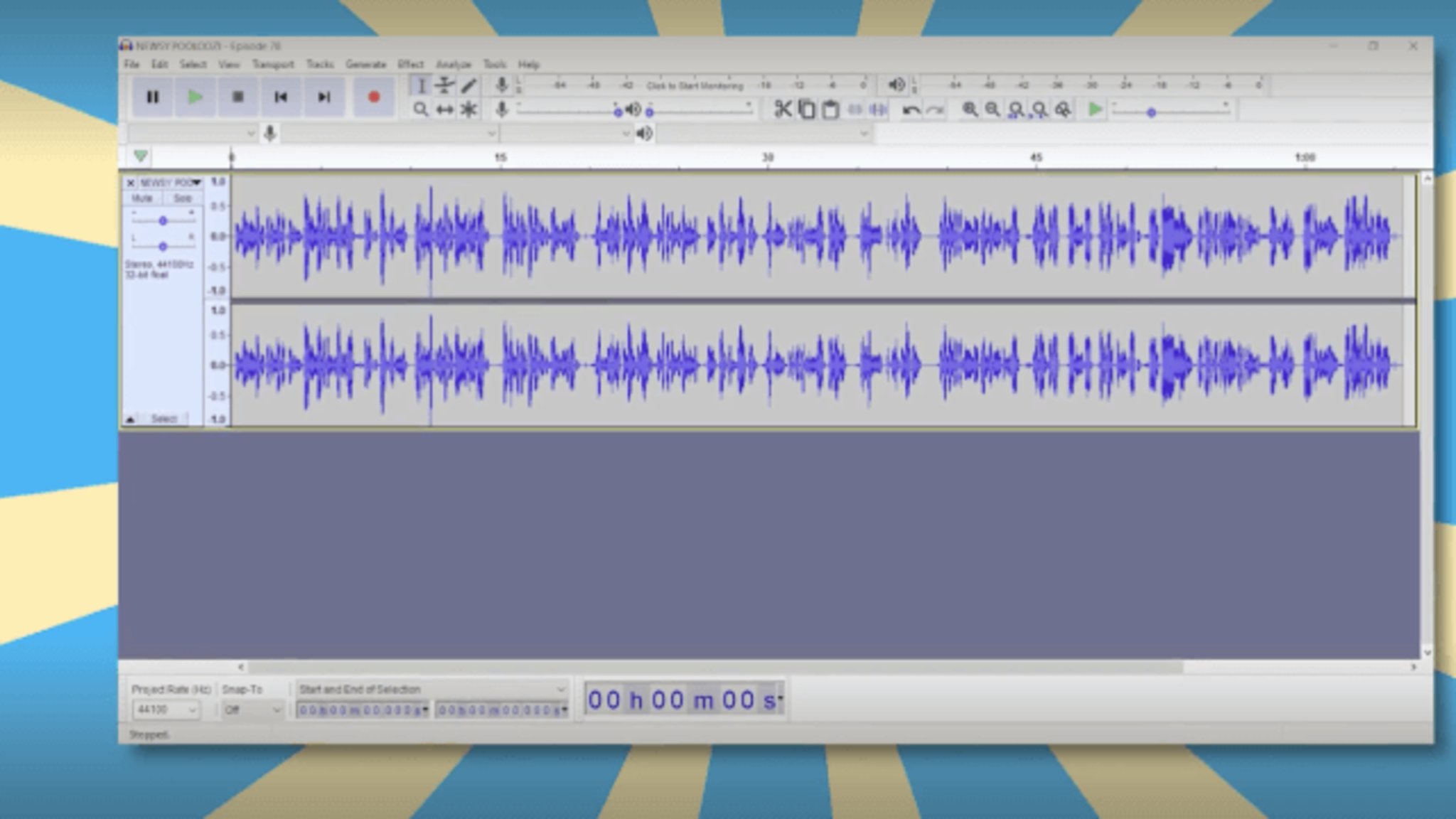The height and width of the screenshot is (819, 1456).
Task: Click the Undo arrow icon
Action: [x=910, y=109]
